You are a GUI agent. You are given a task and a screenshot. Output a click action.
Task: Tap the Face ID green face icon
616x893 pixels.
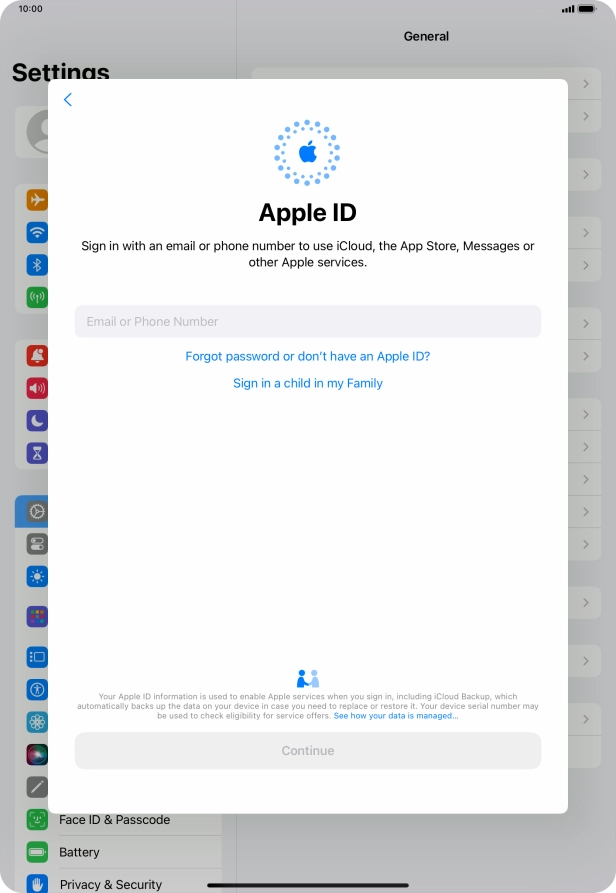click(37, 820)
